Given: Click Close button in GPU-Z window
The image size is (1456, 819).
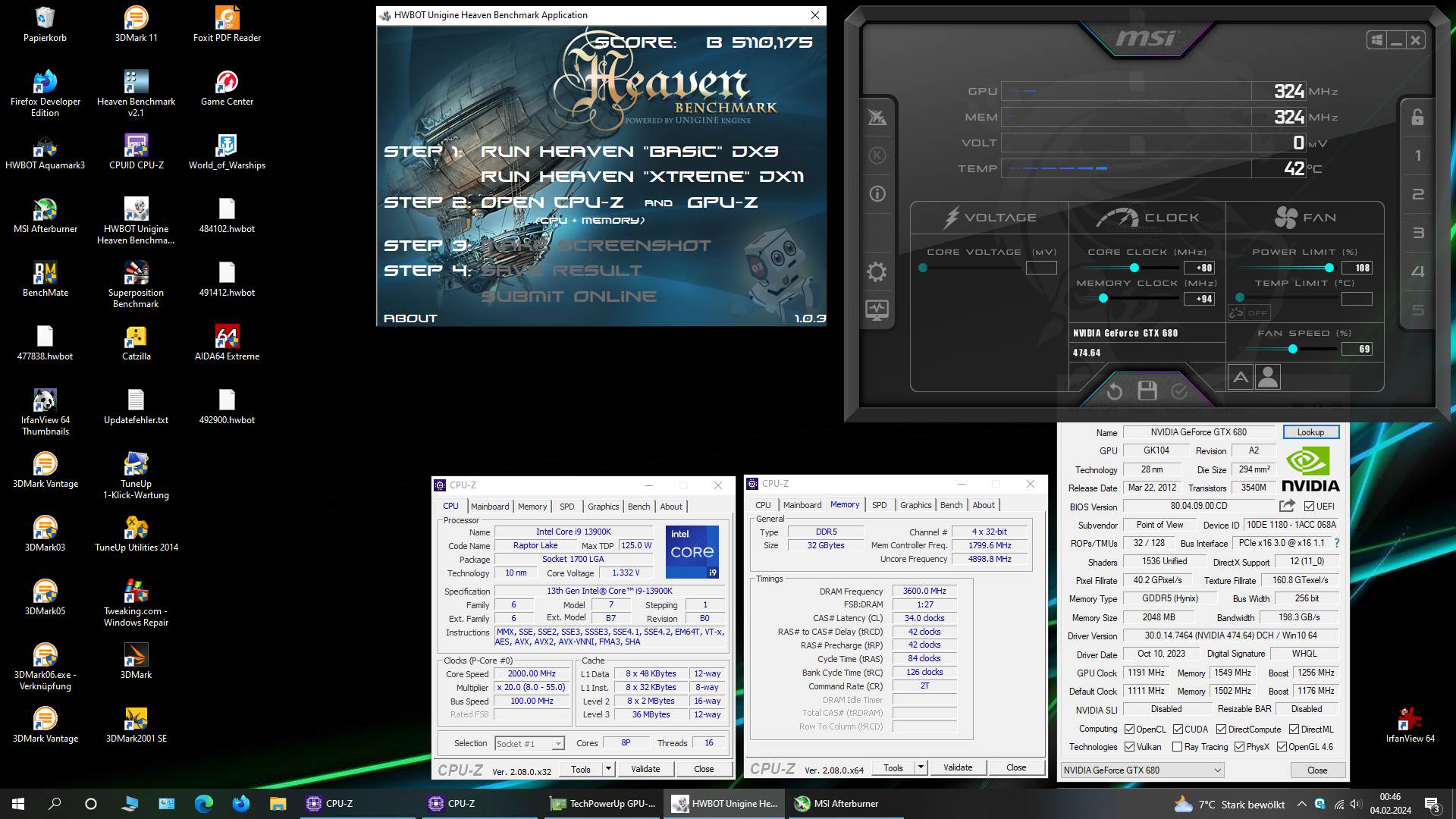Looking at the screenshot, I should tap(1317, 770).
